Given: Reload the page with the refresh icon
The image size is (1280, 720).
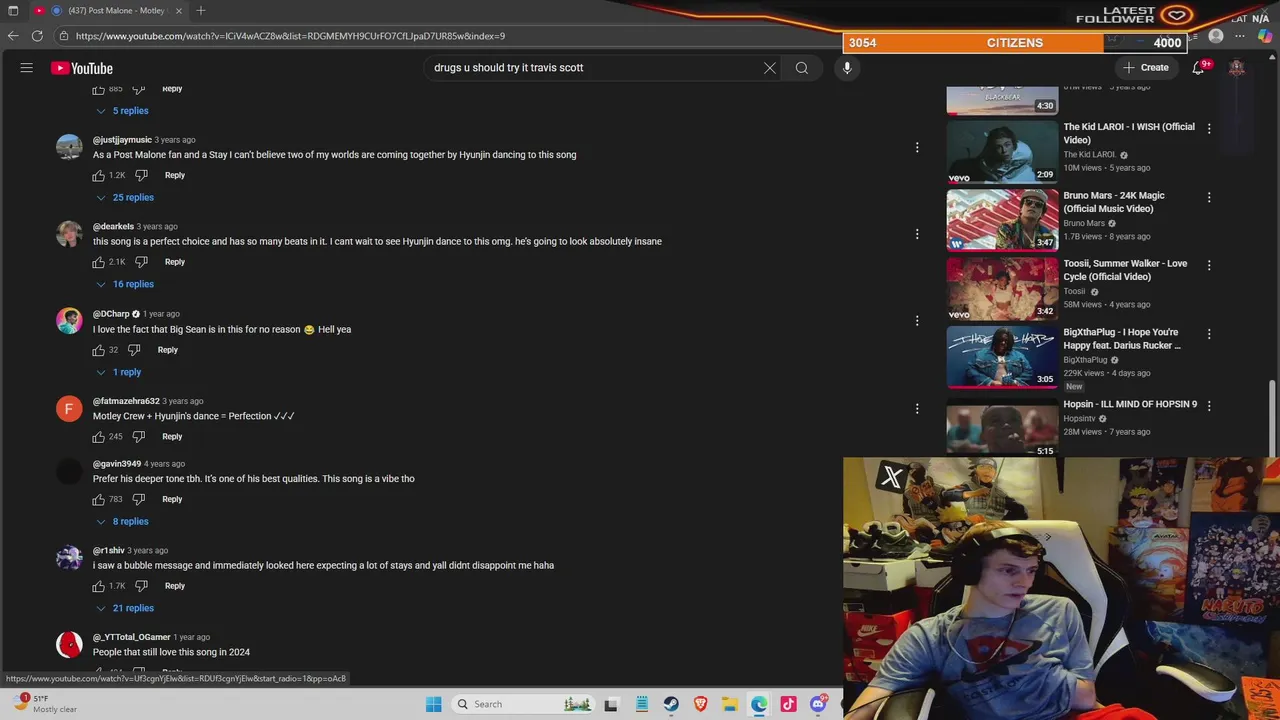Looking at the screenshot, I should click(x=37, y=36).
